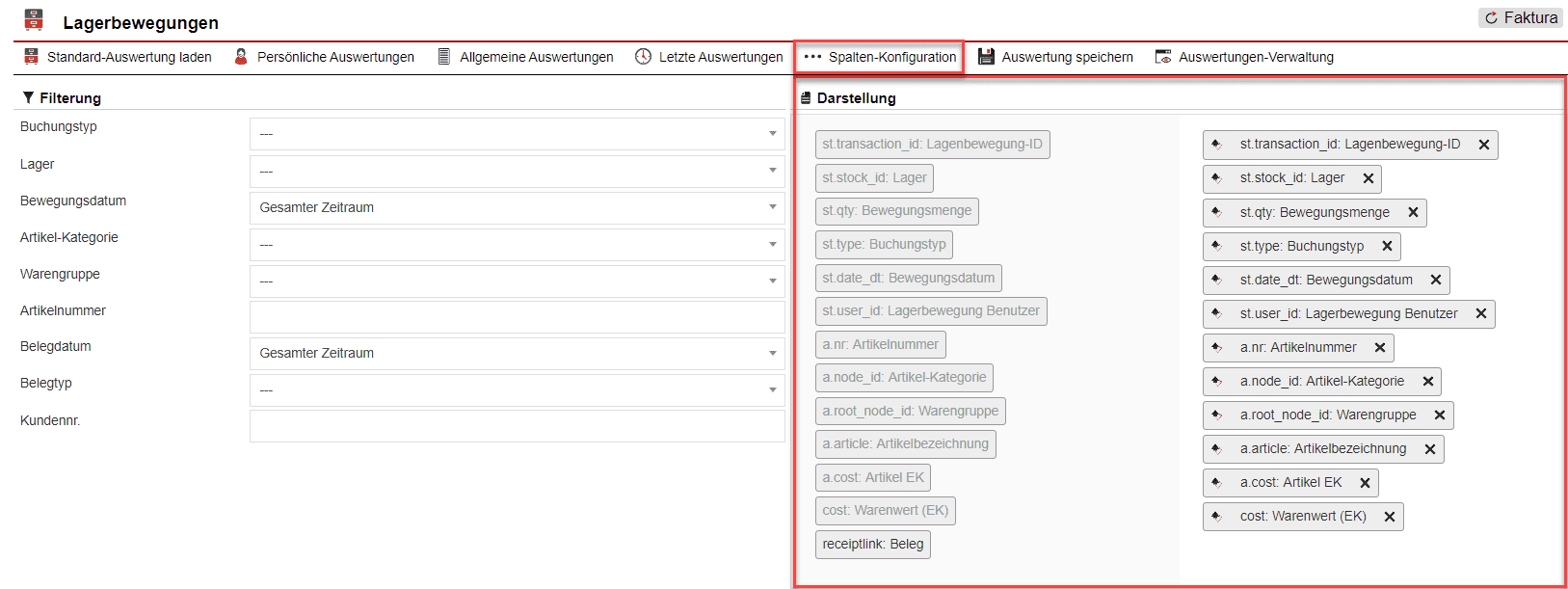
Task: Delete st.qty: Bewegungsmenge from selected columns
Action: (x=1413, y=212)
